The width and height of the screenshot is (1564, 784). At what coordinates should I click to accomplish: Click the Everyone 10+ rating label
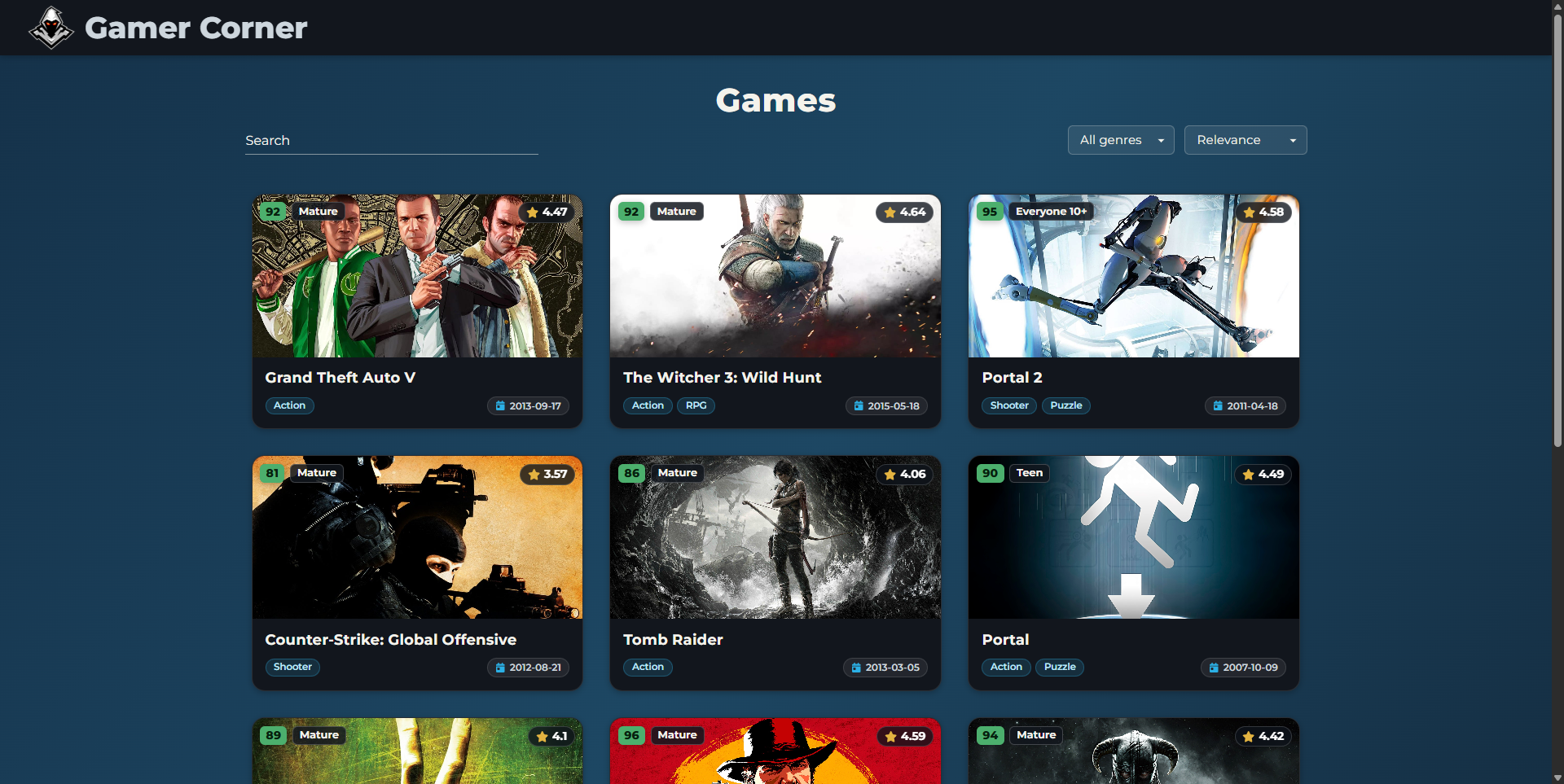tap(1051, 212)
